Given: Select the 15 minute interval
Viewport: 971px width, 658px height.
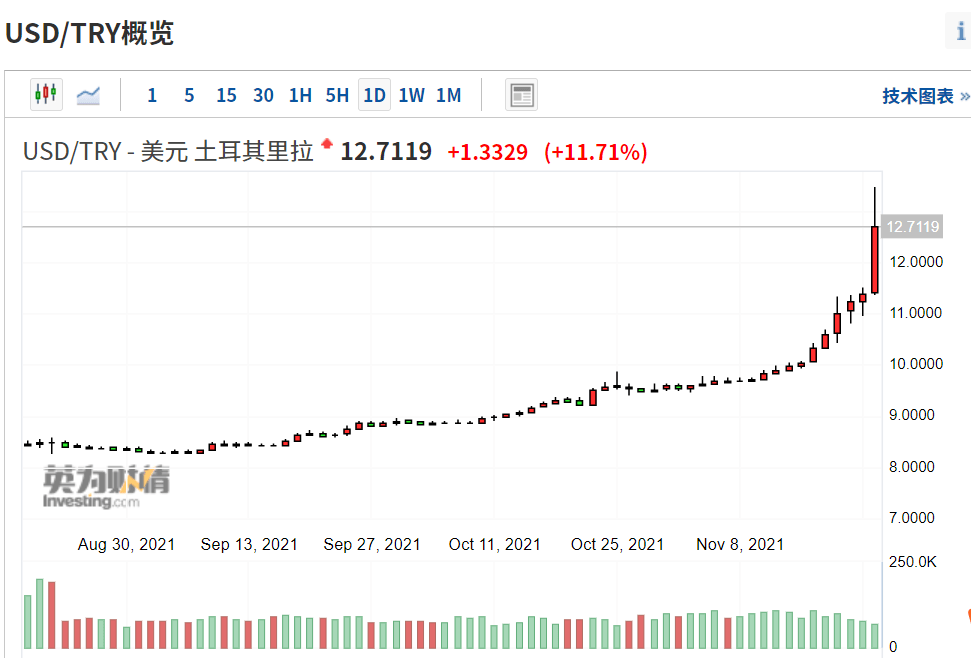Looking at the screenshot, I should tap(226, 95).
